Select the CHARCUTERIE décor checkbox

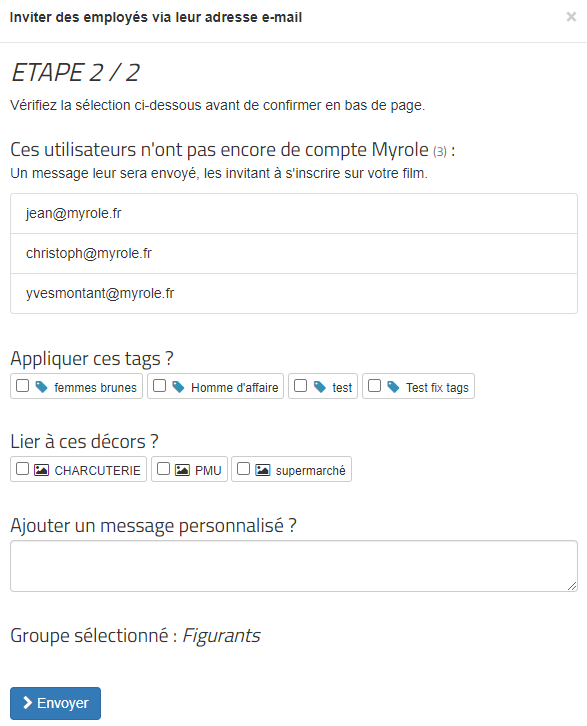point(22,469)
